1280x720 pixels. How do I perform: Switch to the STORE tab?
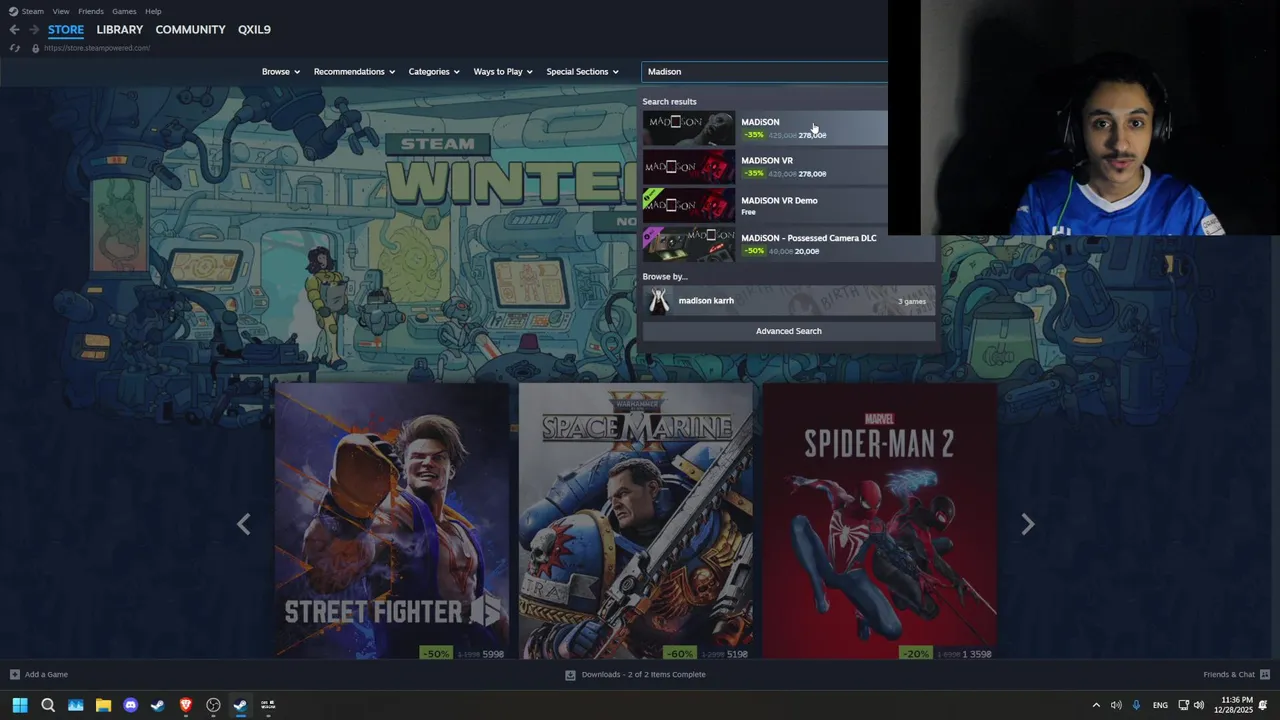pyautogui.click(x=66, y=29)
